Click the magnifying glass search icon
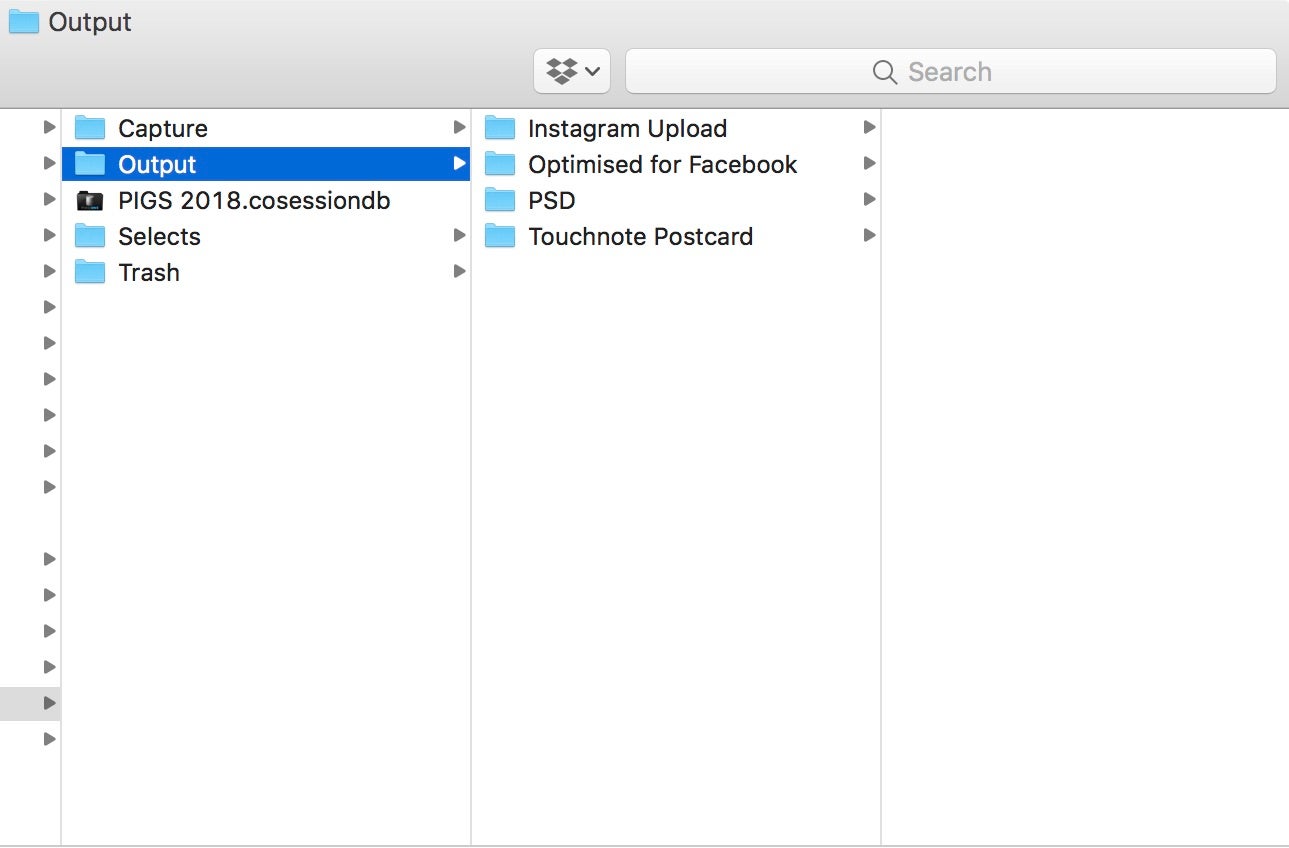This screenshot has width=1289, height=848. [x=884, y=72]
